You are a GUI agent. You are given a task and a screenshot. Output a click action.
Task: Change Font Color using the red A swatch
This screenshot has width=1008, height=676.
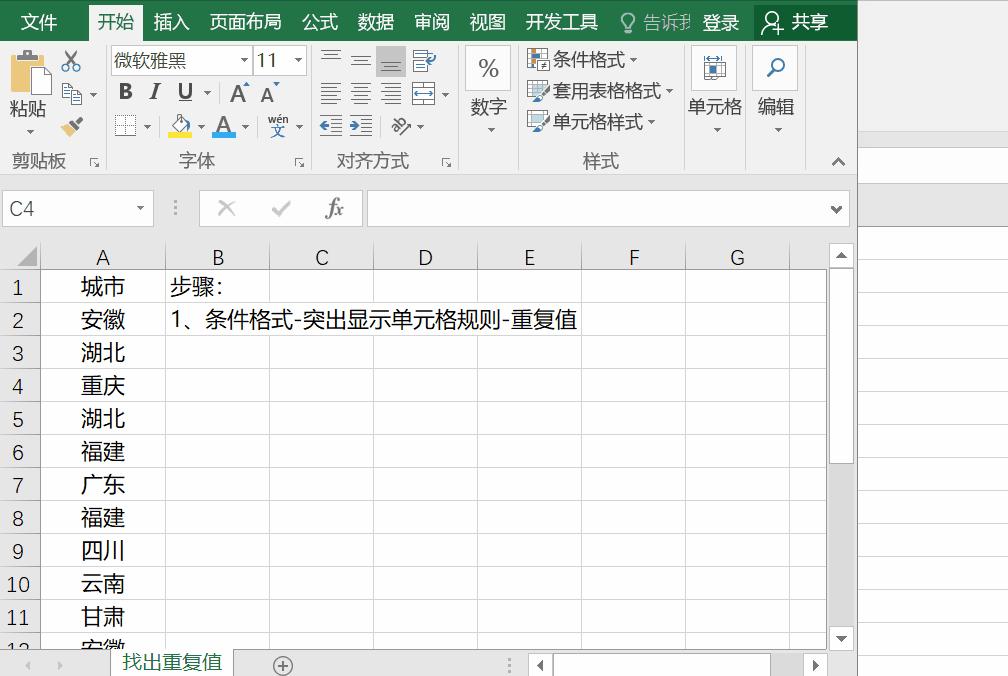pos(222,126)
